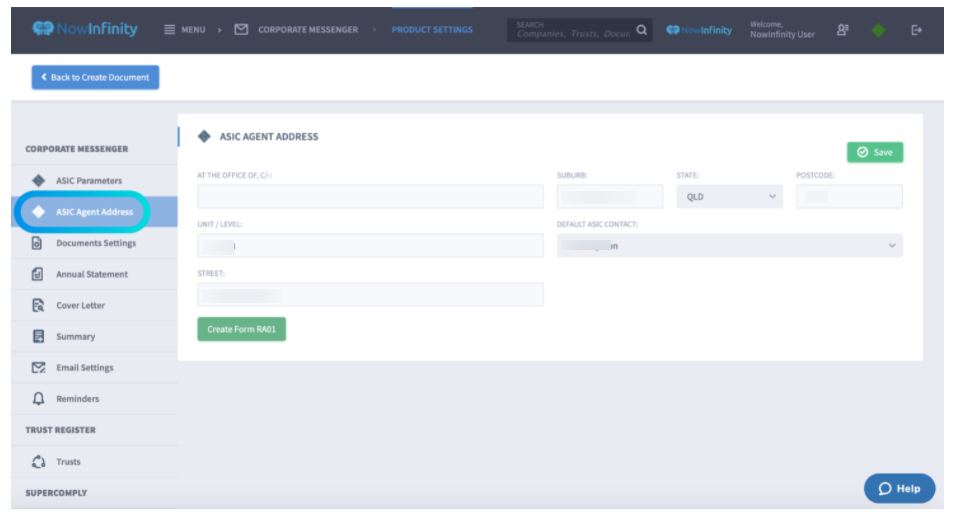Viewport: 956px width, 517px height.
Task: Click the green Save button
Action: pyautogui.click(x=875, y=152)
